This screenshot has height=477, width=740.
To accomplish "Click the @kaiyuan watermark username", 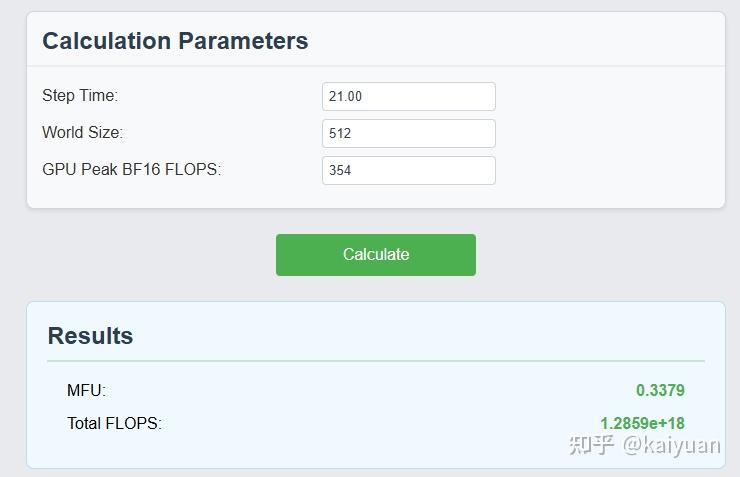I will (x=671, y=444).
